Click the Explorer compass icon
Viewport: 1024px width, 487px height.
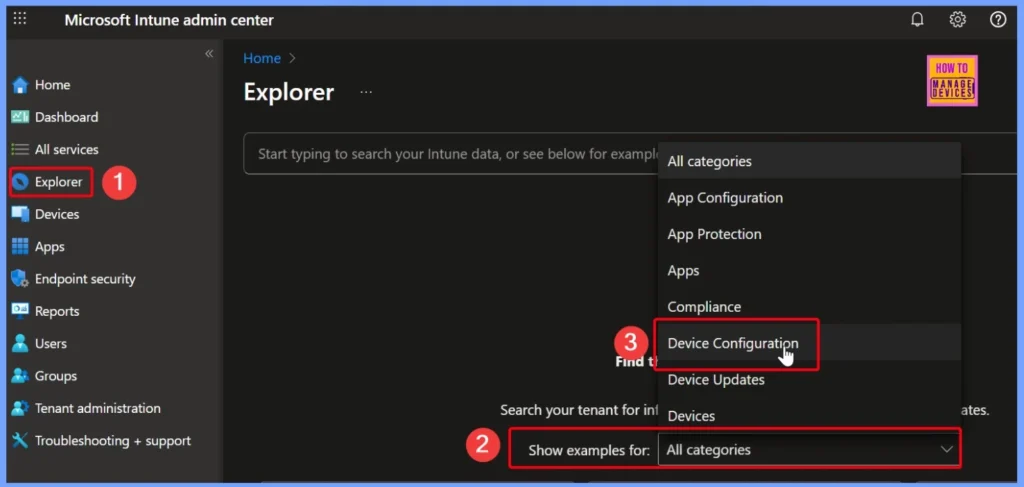pos(20,182)
